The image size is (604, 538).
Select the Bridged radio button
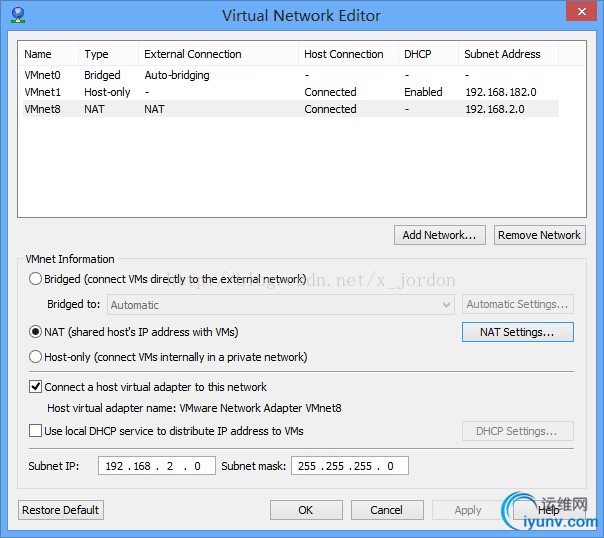[x=35, y=279]
